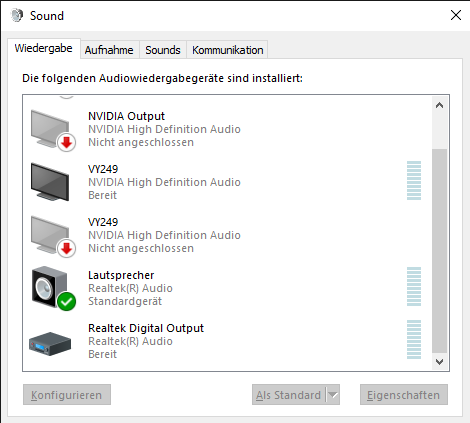470x423 pixels.
Task: Open the Aufnahme tab
Action: tap(109, 50)
